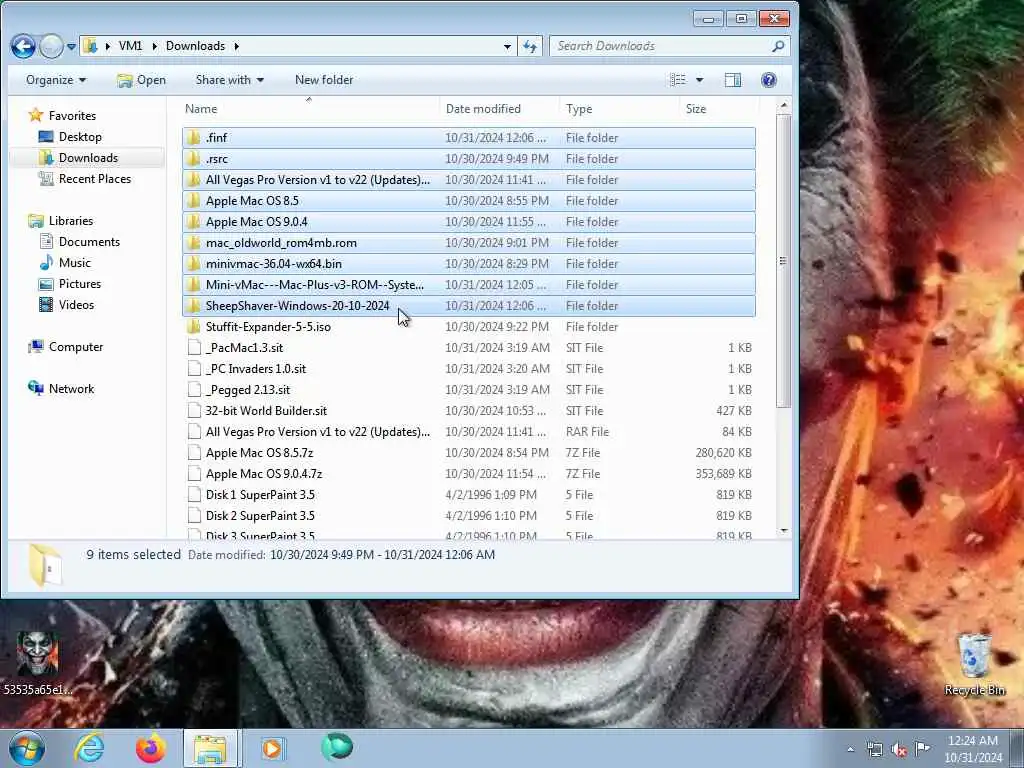Select Disk 1 SuperPaint 3.5 file
Image resolution: width=1024 pixels, height=768 pixels.
tap(469, 494)
